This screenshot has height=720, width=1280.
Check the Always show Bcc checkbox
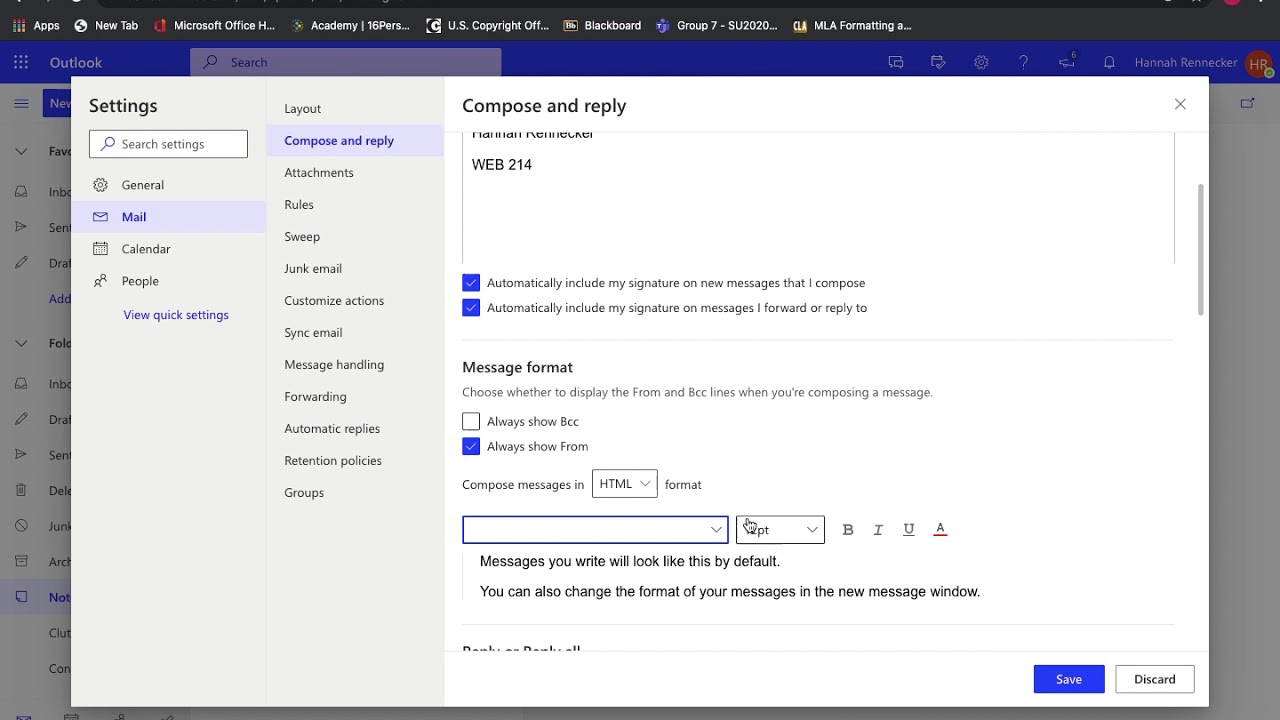[x=471, y=422]
